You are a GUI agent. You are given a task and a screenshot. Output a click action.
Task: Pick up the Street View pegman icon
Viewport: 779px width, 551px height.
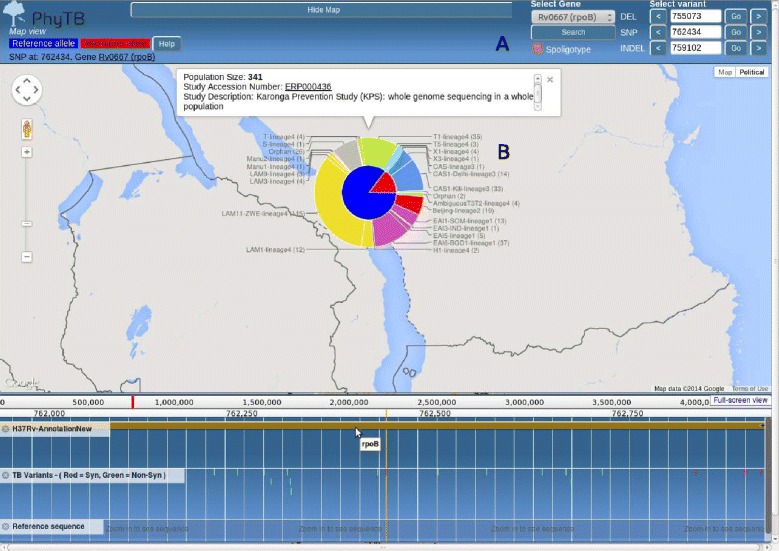[x=27, y=129]
